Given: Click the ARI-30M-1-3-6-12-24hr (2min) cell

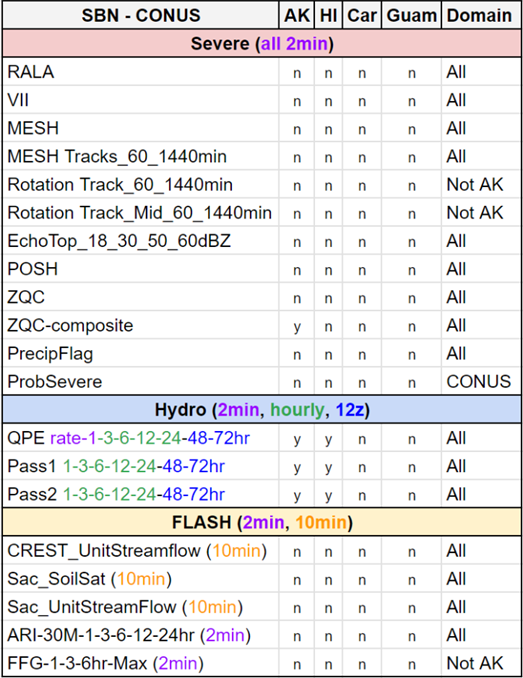Looking at the screenshot, I should [140, 635].
